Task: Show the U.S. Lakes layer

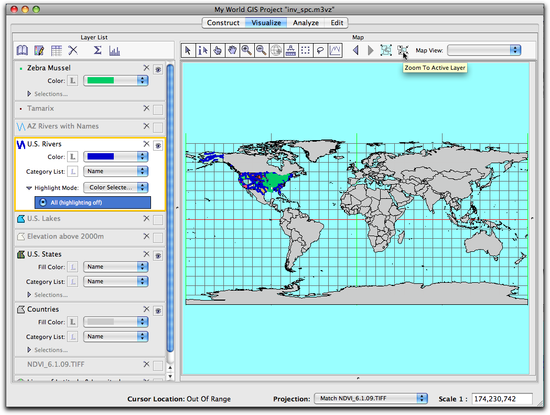Action: (158, 220)
